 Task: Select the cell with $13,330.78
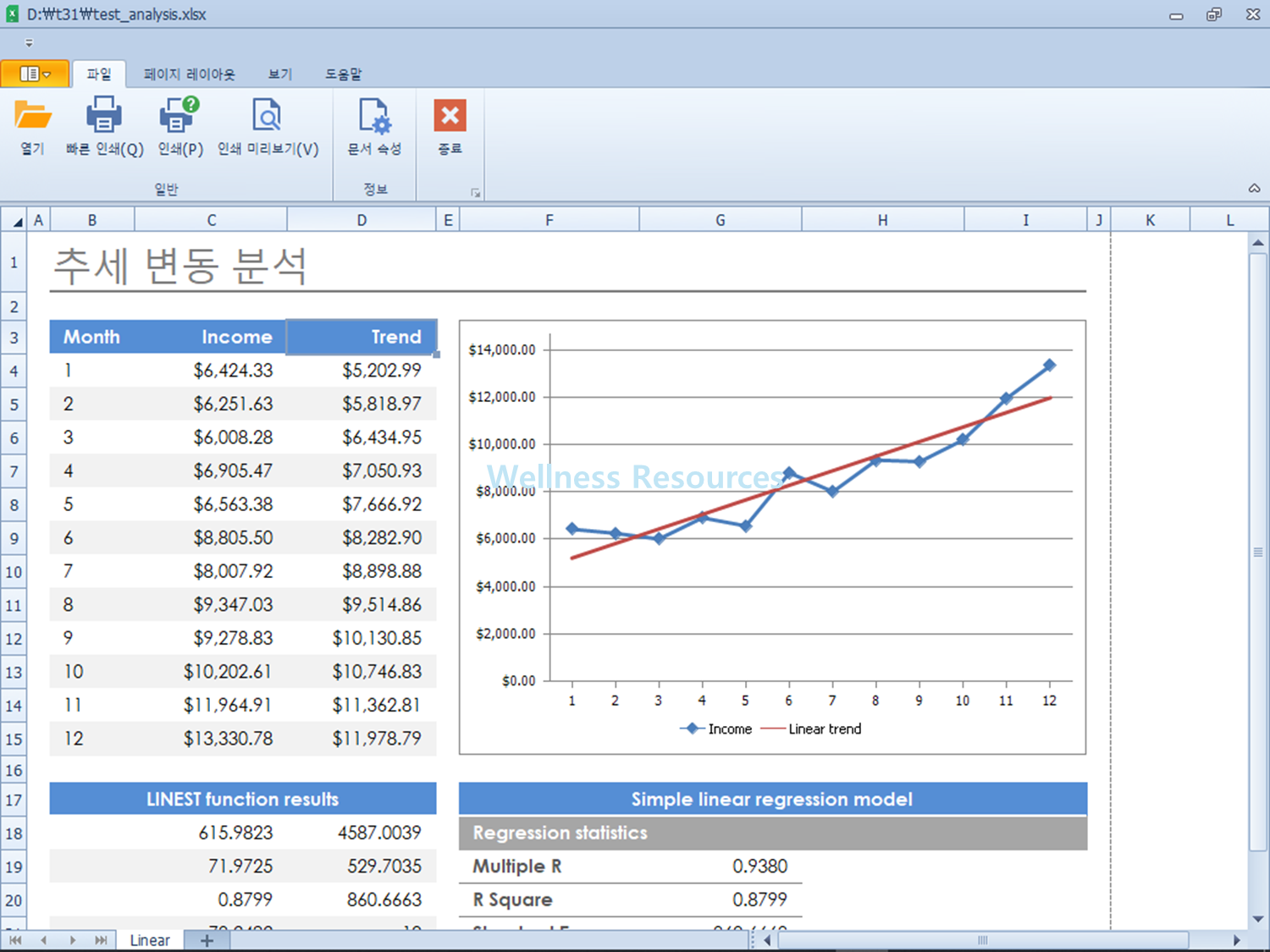(211, 739)
